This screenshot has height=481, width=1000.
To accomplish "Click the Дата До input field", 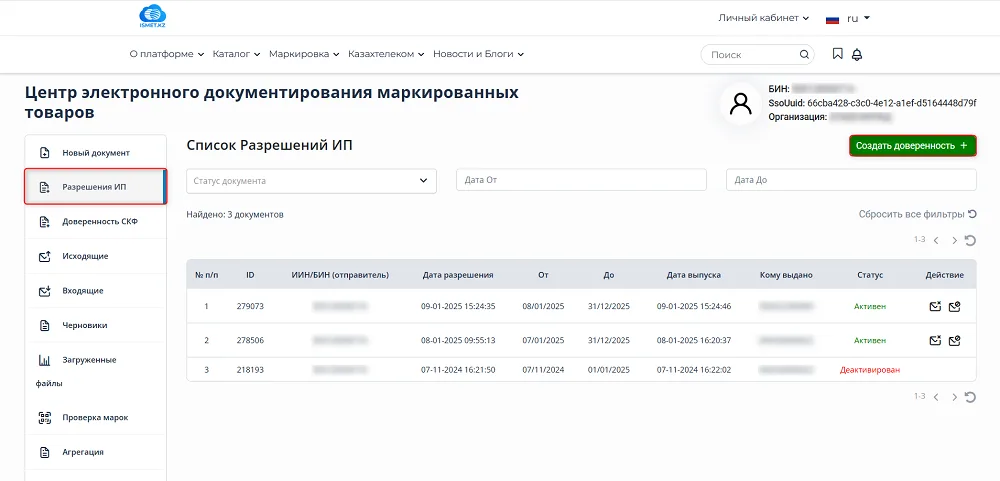I will click(851, 180).
